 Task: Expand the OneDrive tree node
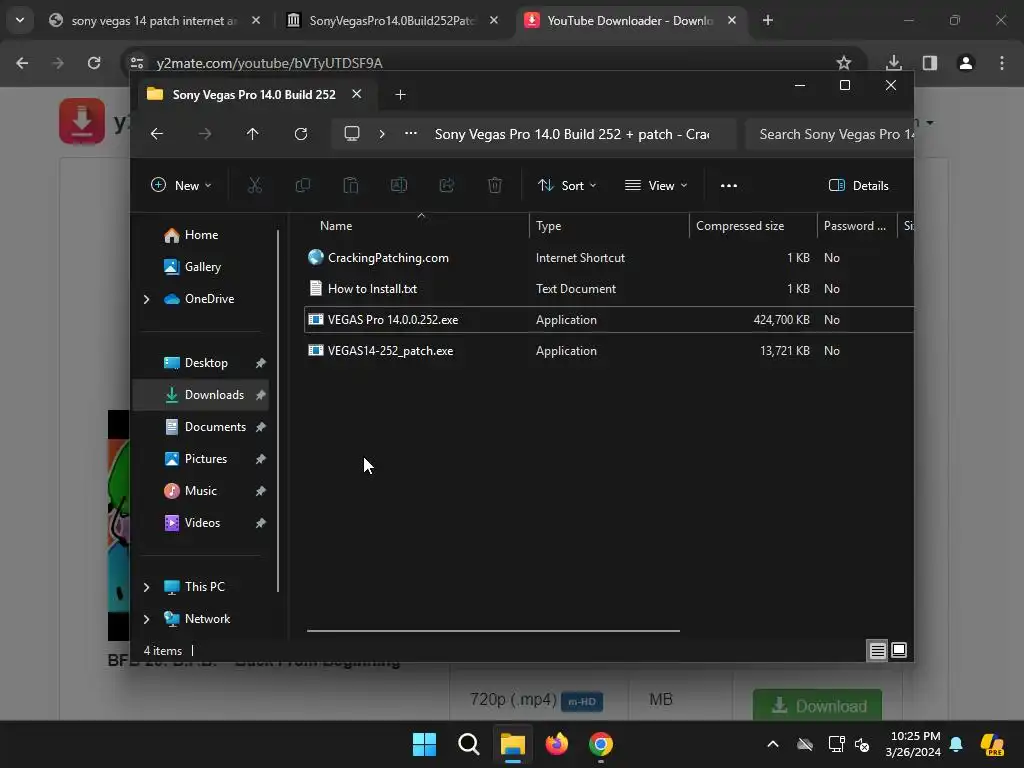pyautogui.click(x=146, y=299)
